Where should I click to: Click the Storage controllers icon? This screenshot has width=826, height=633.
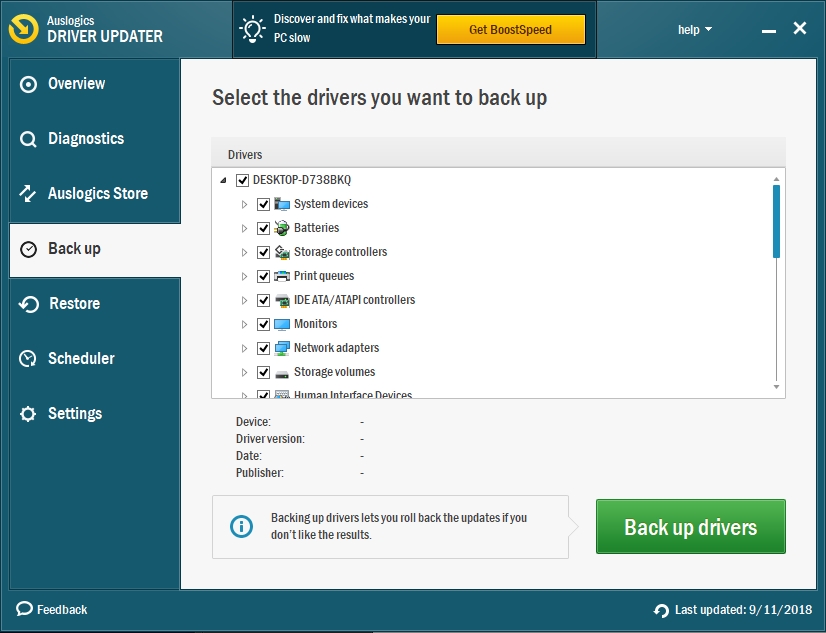(x=282, y=252)
